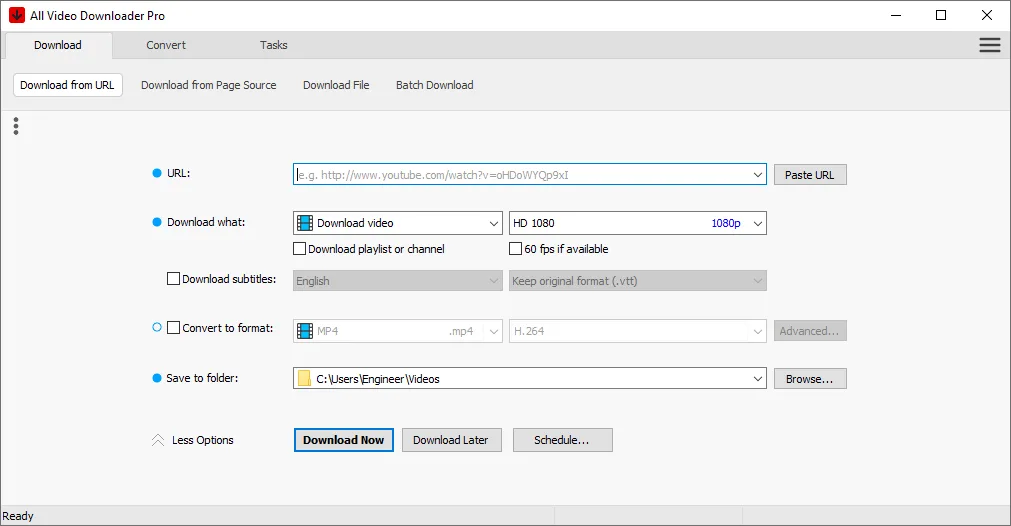Expand the HD 1080 quality dropdown
Image resolution: width=1011 pixels, height=526 pixels.
point(757,223)
